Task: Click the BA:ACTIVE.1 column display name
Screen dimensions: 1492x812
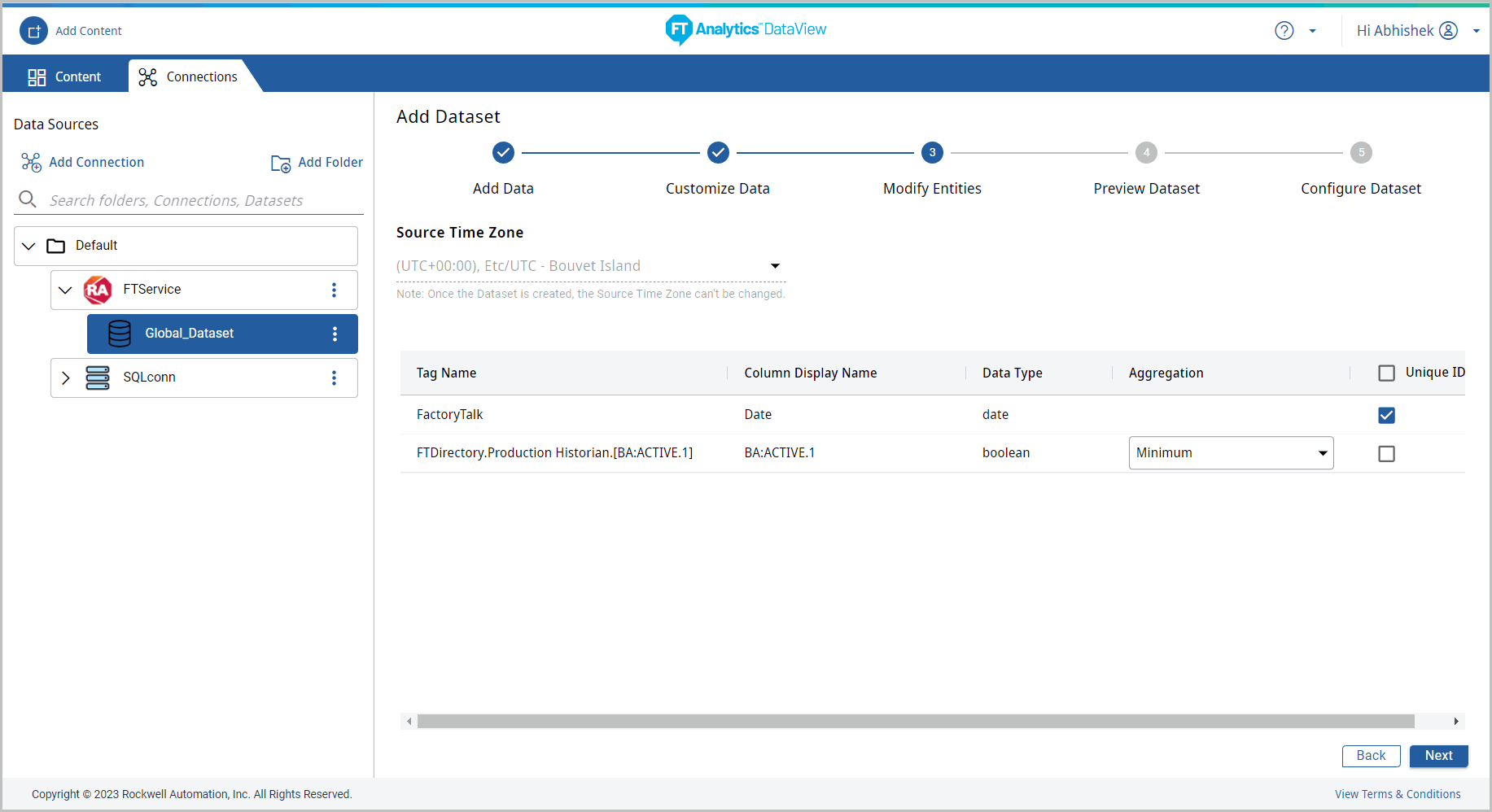Action: 779,453
